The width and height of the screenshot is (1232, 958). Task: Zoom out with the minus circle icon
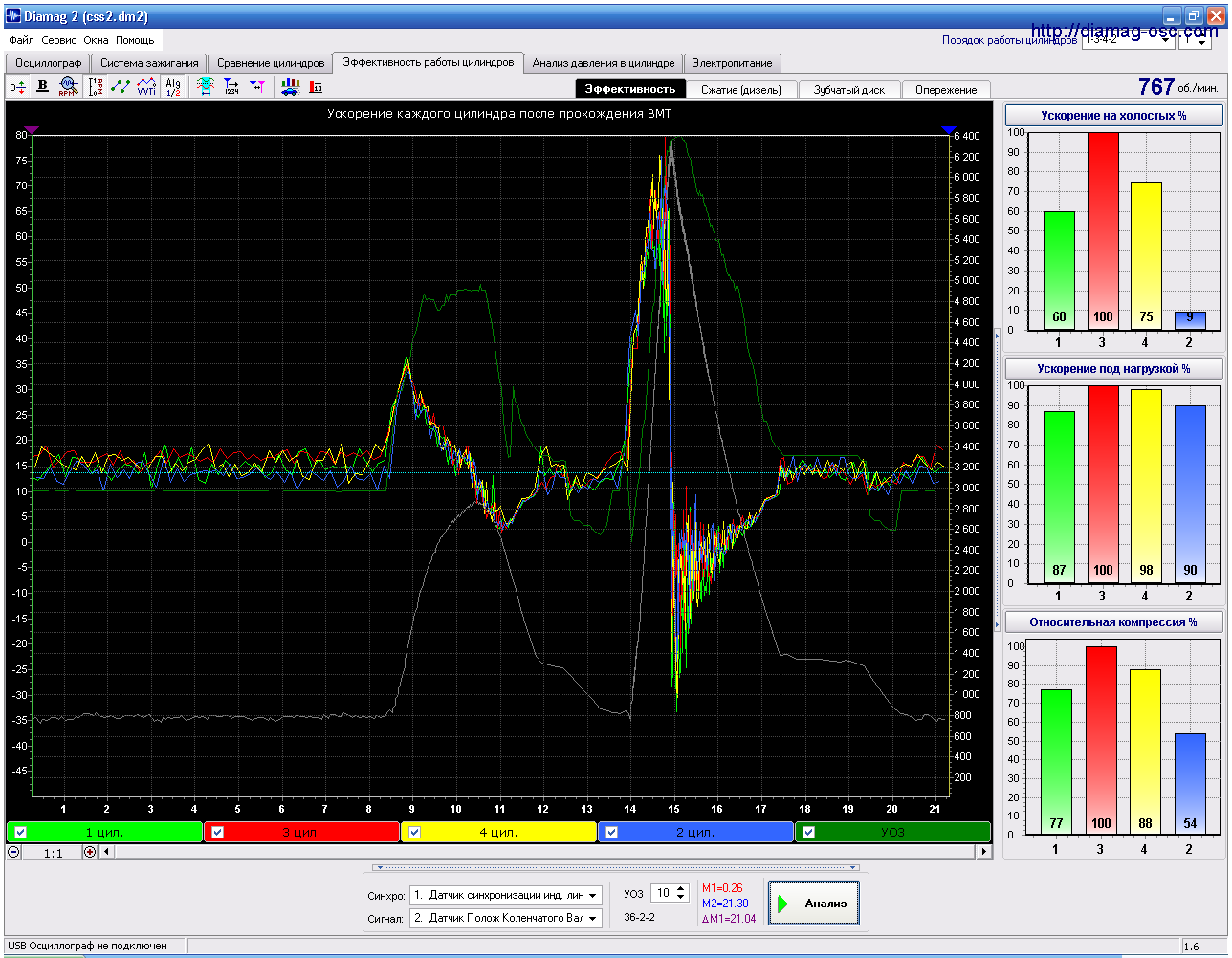[14, 852]
